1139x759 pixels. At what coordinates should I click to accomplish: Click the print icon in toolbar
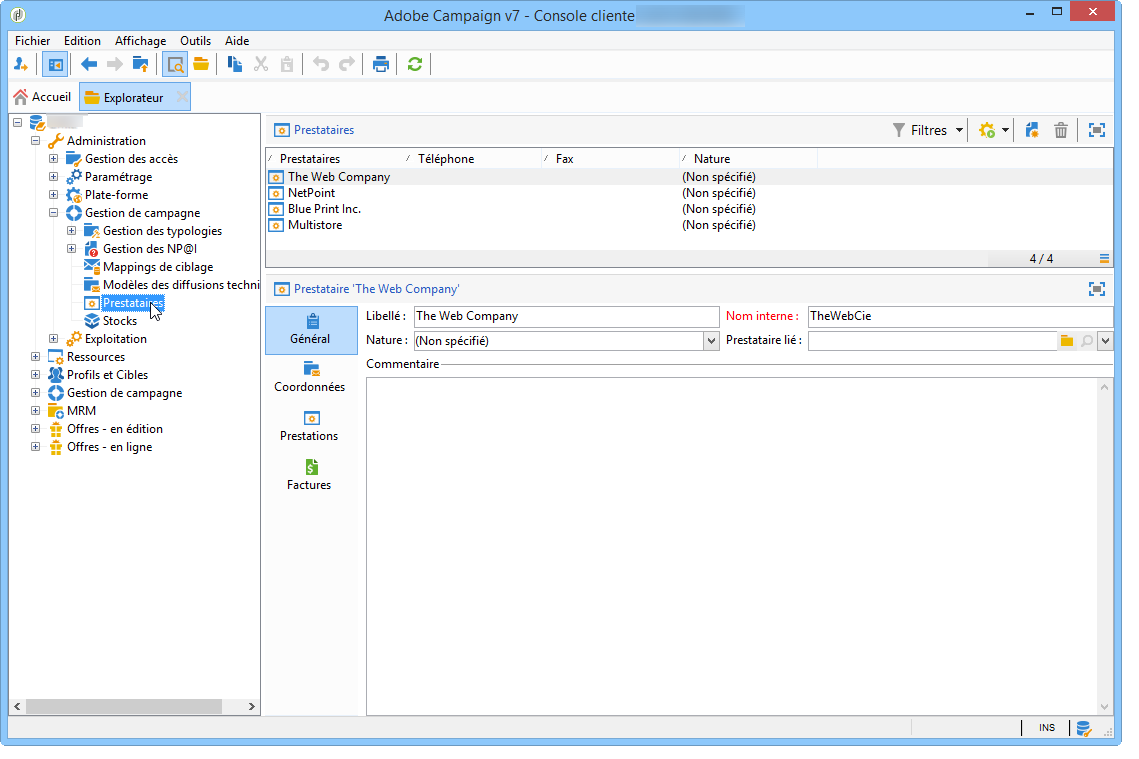click(381, 65)
